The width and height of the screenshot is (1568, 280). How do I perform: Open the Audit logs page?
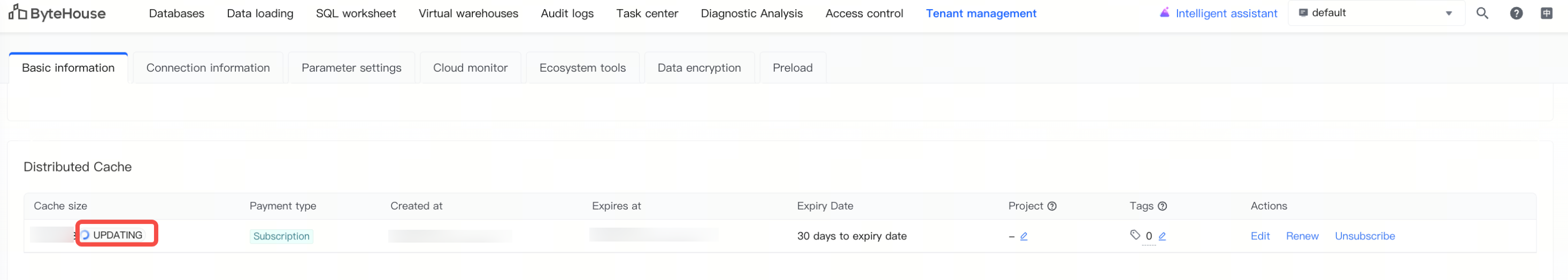[x=567, y=13]
